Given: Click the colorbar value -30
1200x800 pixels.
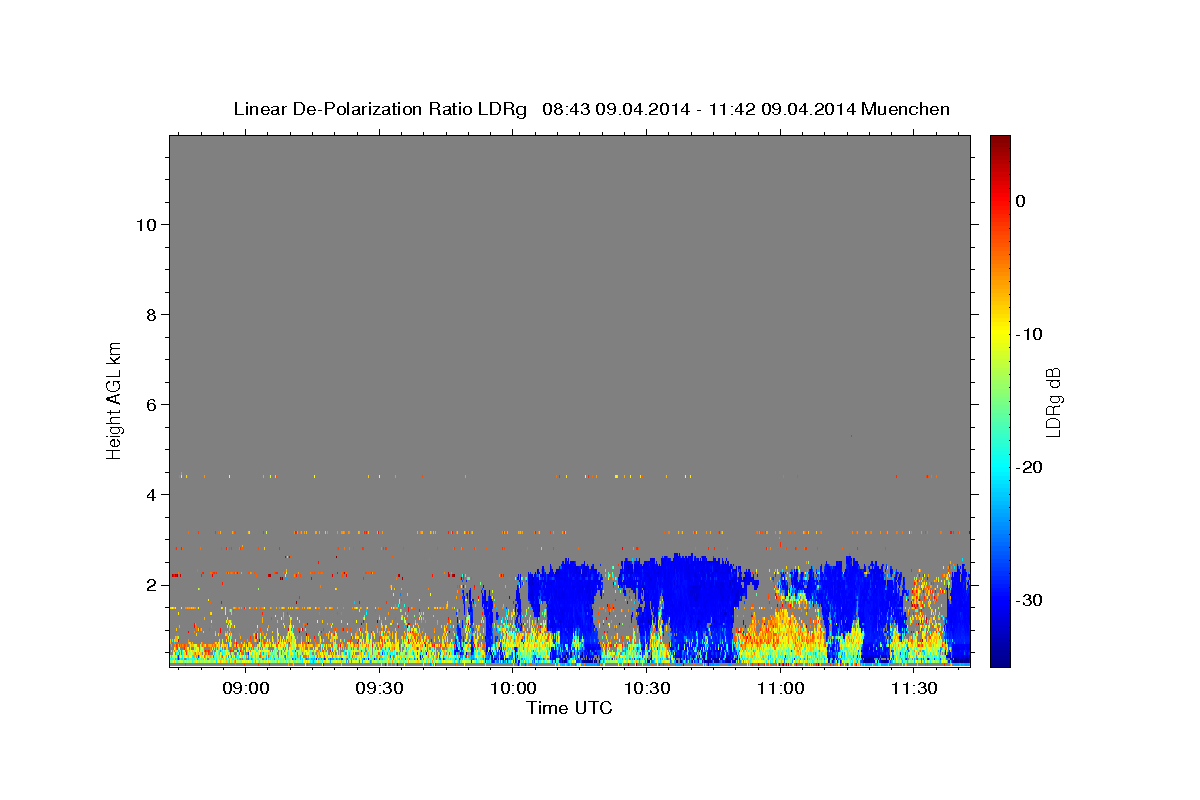Looking at the screenshot, I should click(x=1029, y=600).
